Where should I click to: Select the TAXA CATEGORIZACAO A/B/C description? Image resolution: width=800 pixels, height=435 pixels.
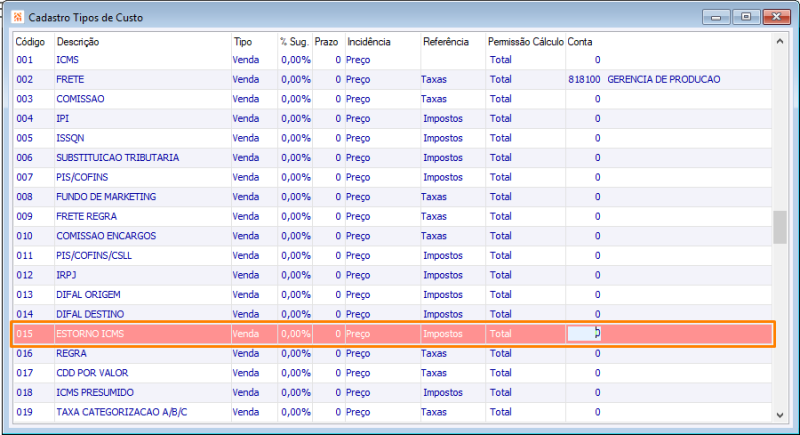(x=121, y=412)
